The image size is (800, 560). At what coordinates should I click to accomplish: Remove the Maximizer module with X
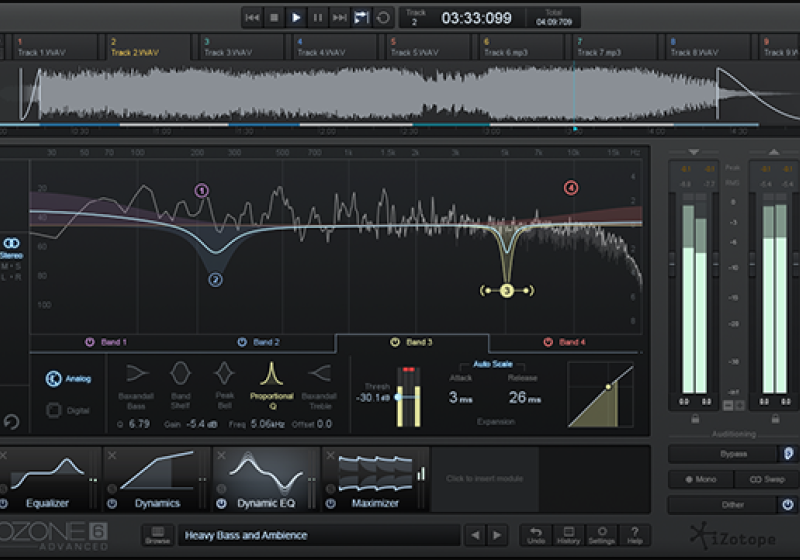(331, 455)
